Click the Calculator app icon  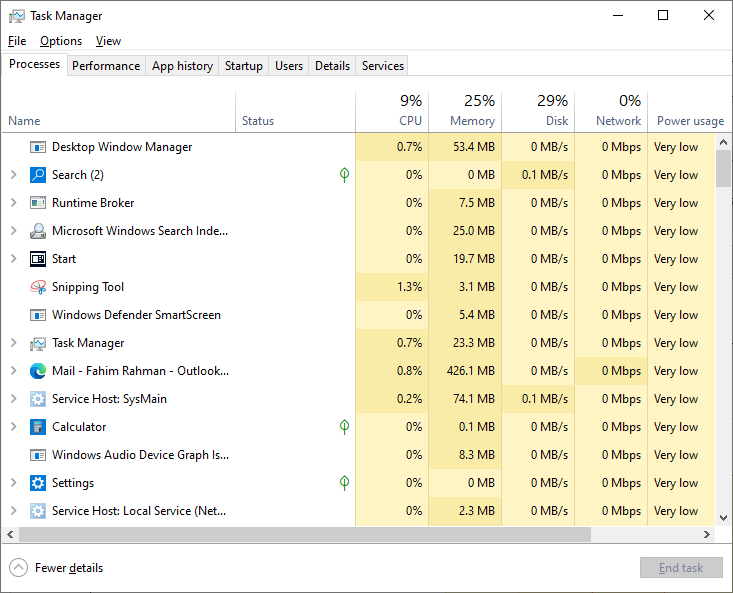pyautogui.click(x=38, y=427)
